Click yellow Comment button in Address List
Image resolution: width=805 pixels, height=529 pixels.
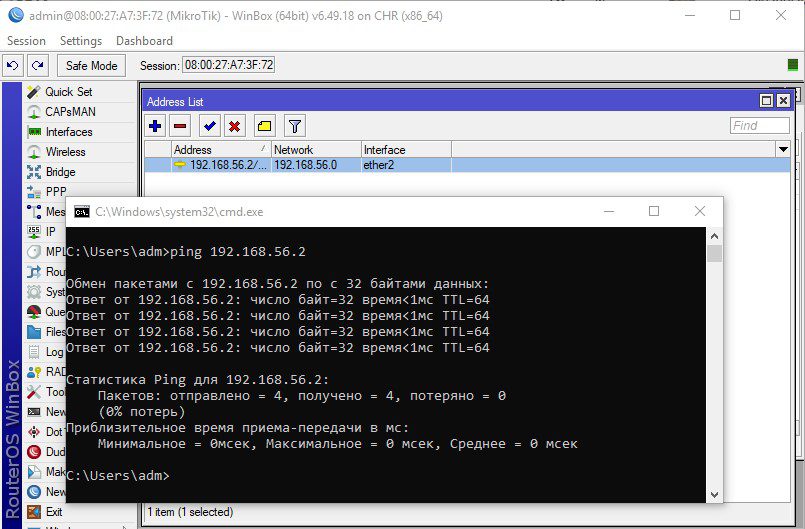[264, 126]
